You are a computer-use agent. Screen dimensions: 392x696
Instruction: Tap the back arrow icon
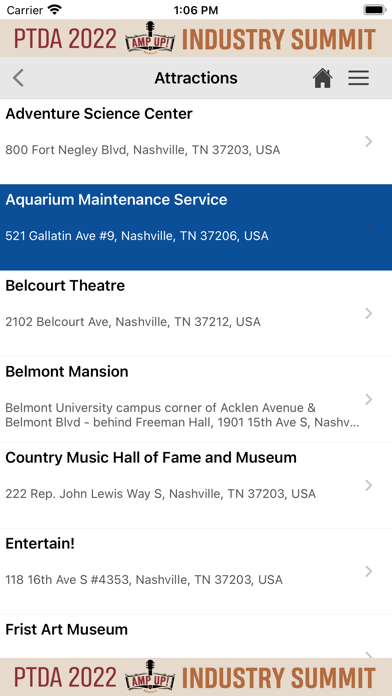(18, 78)
